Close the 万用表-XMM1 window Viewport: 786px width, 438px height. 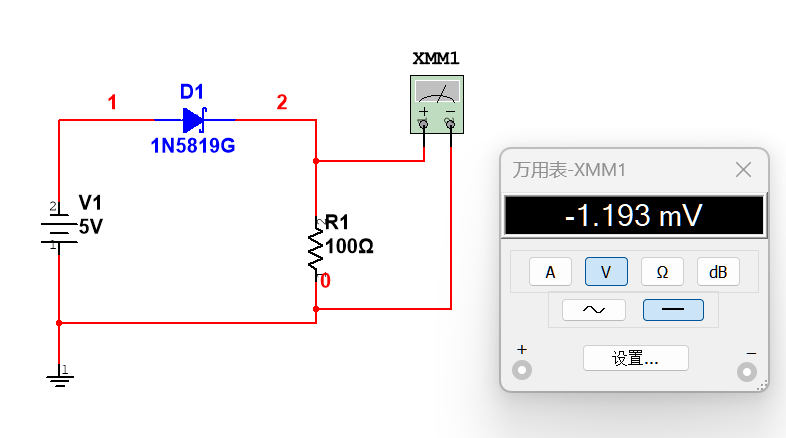coord(743,169)
